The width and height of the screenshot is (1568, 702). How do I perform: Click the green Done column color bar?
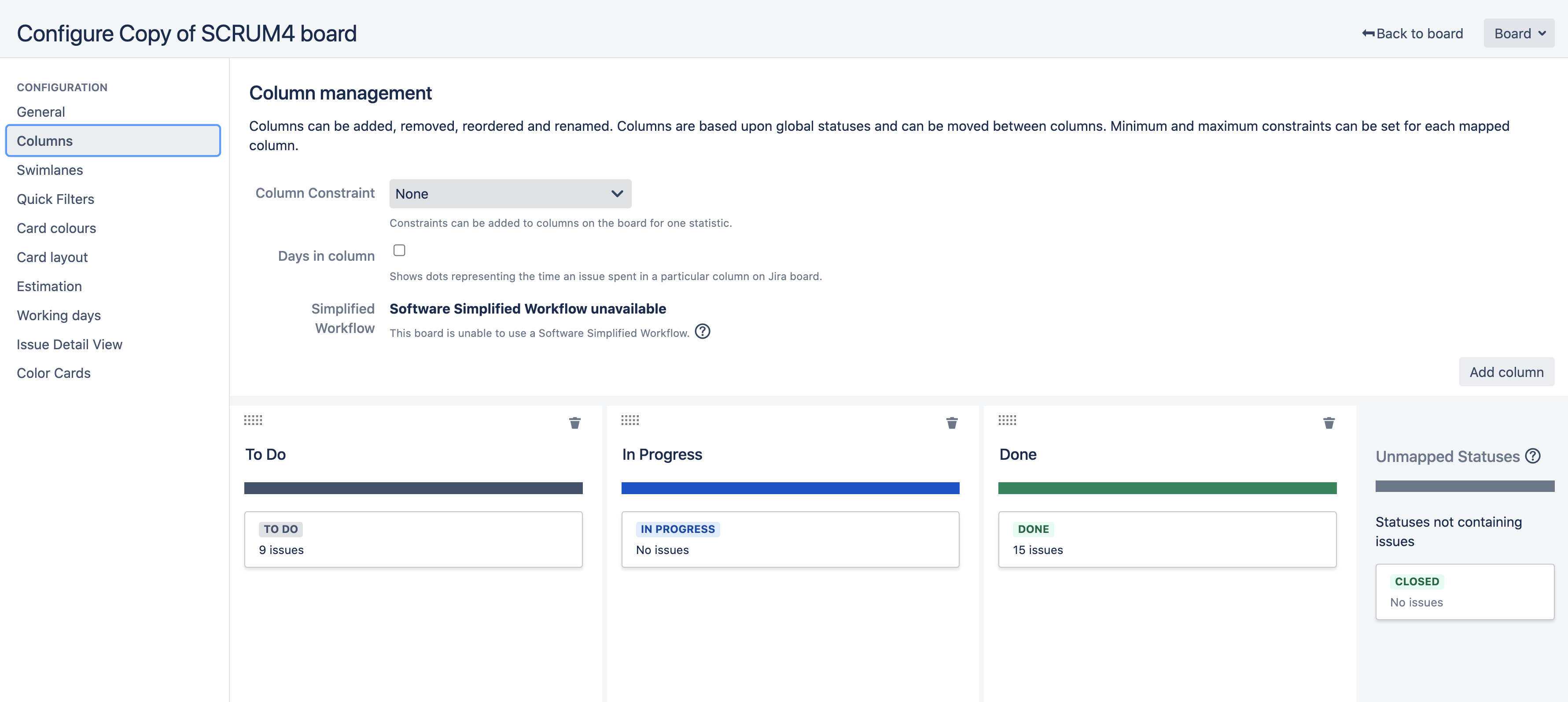1167,488
